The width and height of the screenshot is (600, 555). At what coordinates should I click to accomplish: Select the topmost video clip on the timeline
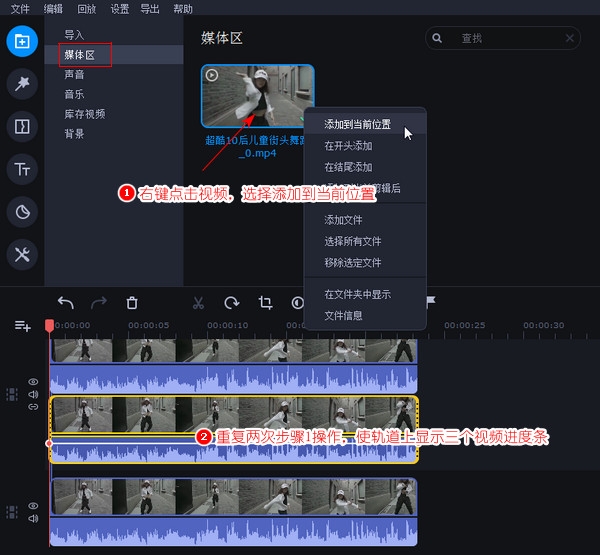point(234,350)
